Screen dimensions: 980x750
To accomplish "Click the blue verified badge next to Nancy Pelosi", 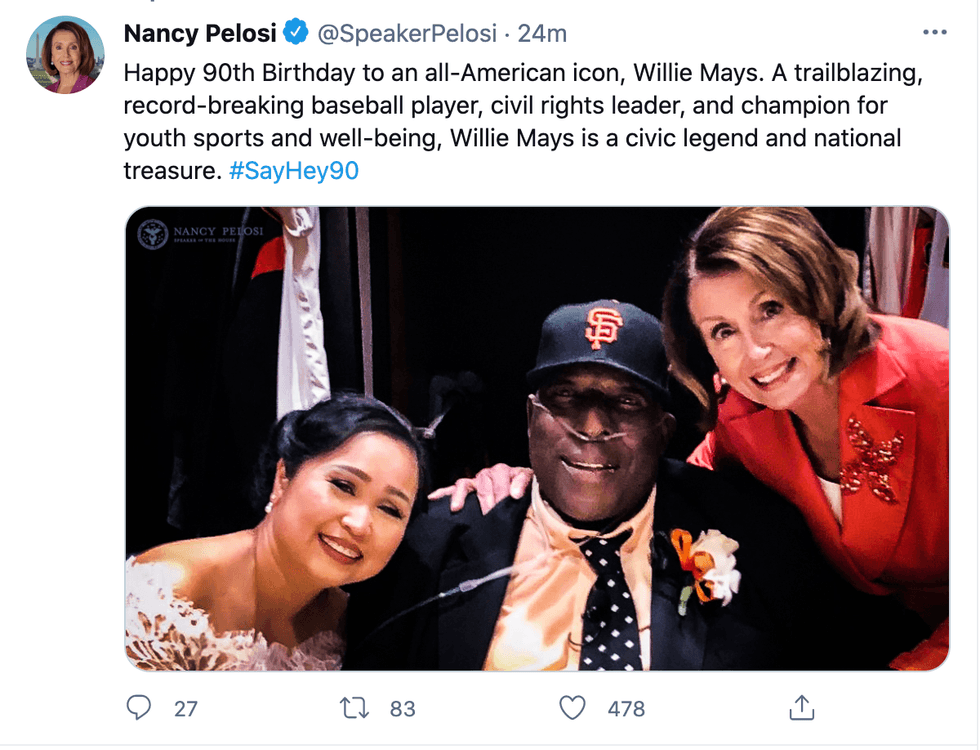I will point(291,33).
